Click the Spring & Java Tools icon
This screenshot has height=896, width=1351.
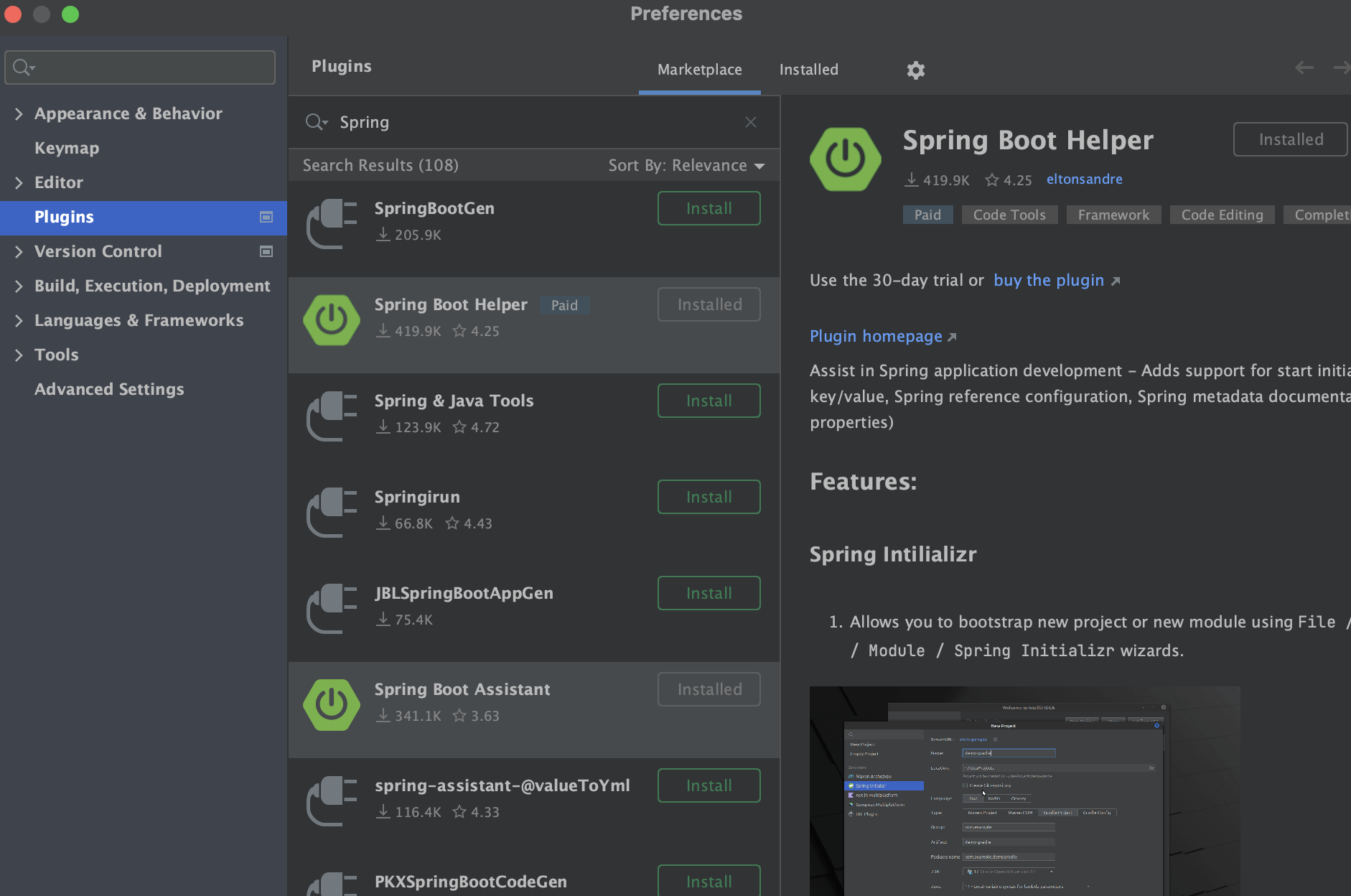(332, 416)
